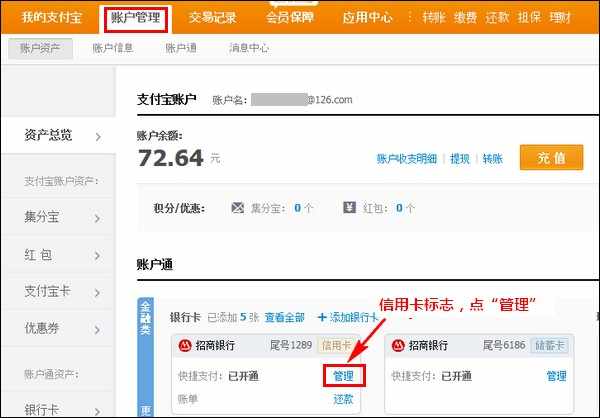Click the 查看全部 bank cards link
Viewport: 600px width, 418px height.
[x=285, y=317]
